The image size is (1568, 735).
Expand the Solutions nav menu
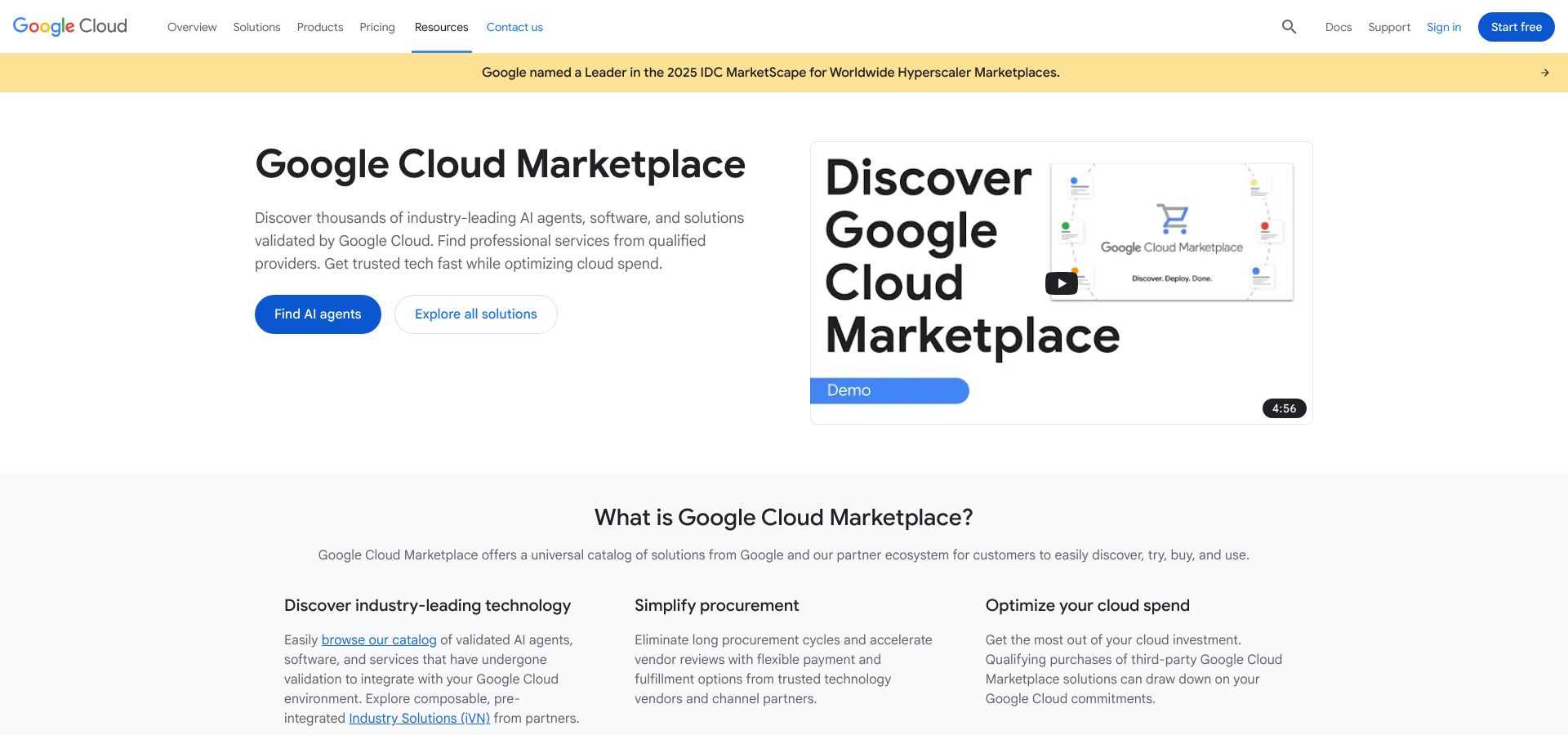[256, 27]
